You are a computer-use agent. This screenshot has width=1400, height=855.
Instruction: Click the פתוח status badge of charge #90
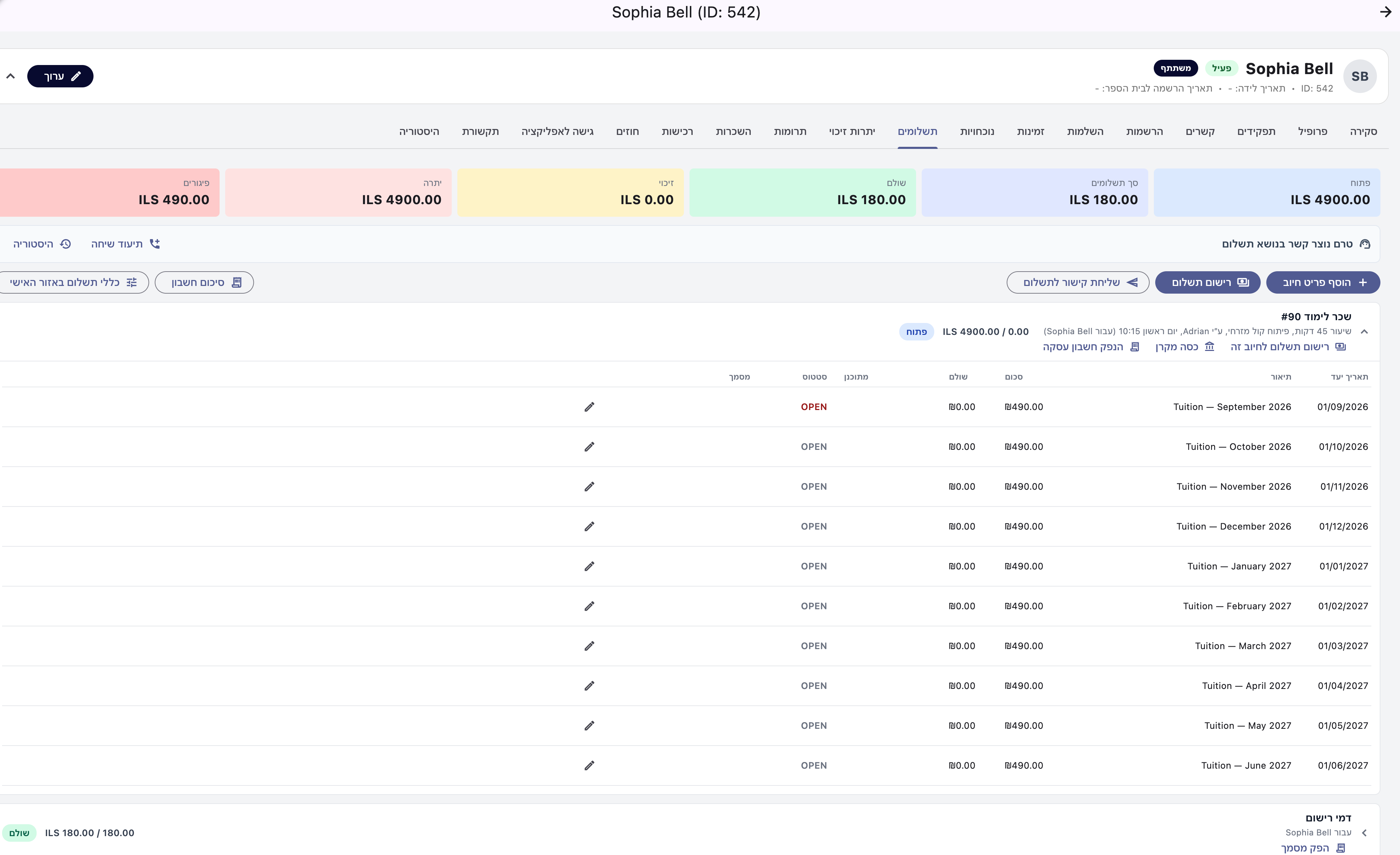(916, 332)
